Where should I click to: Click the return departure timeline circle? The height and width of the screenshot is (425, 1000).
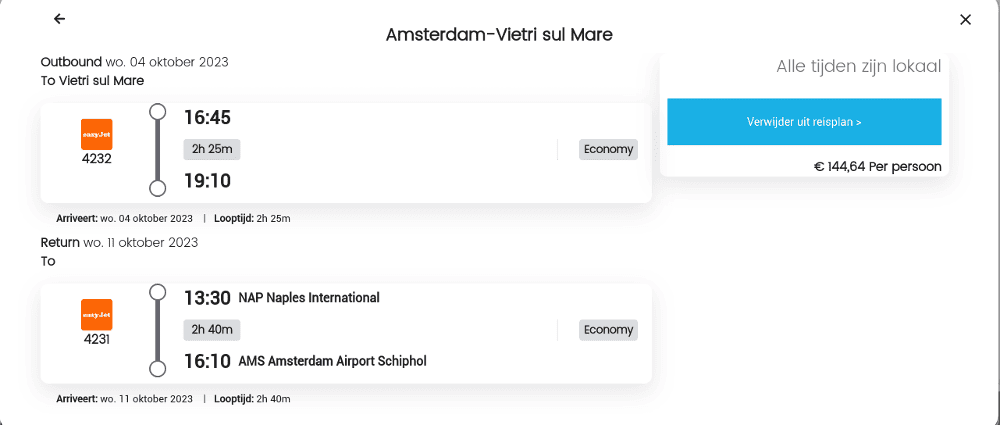point(157,292)
